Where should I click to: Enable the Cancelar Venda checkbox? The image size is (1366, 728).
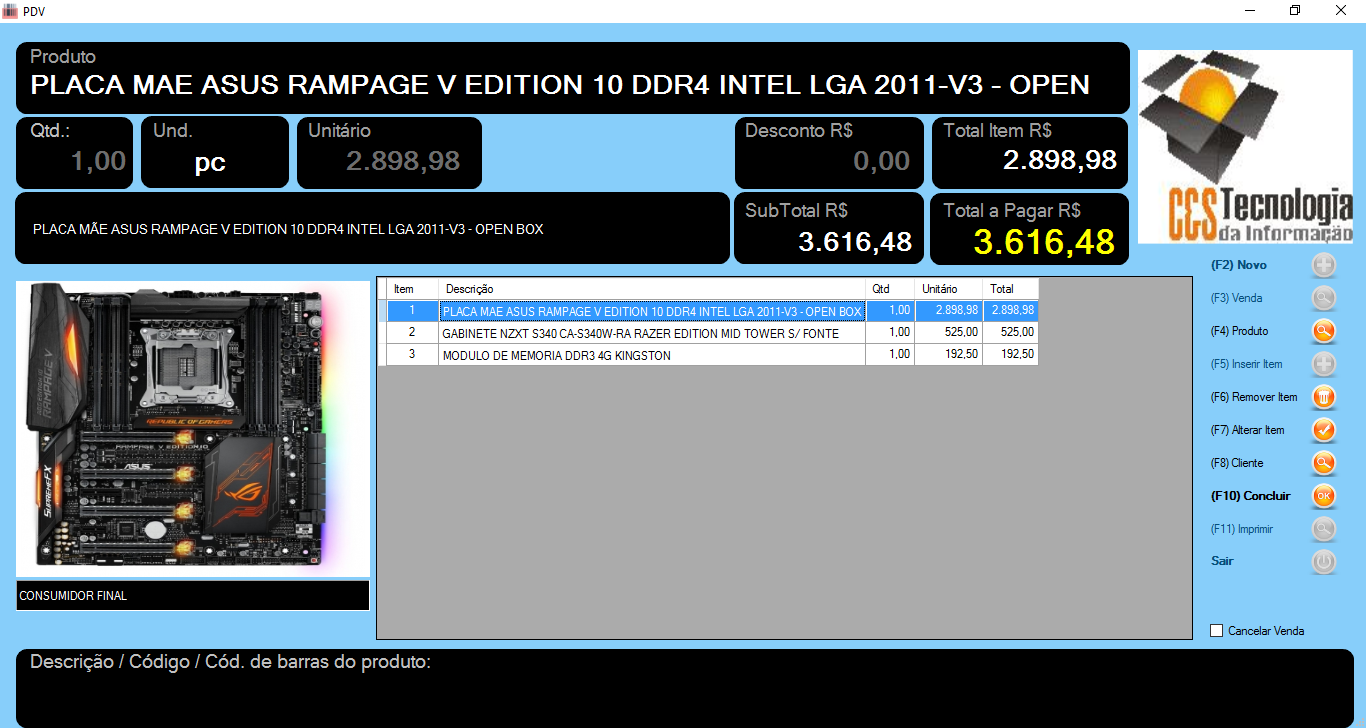pos(1217,631)
